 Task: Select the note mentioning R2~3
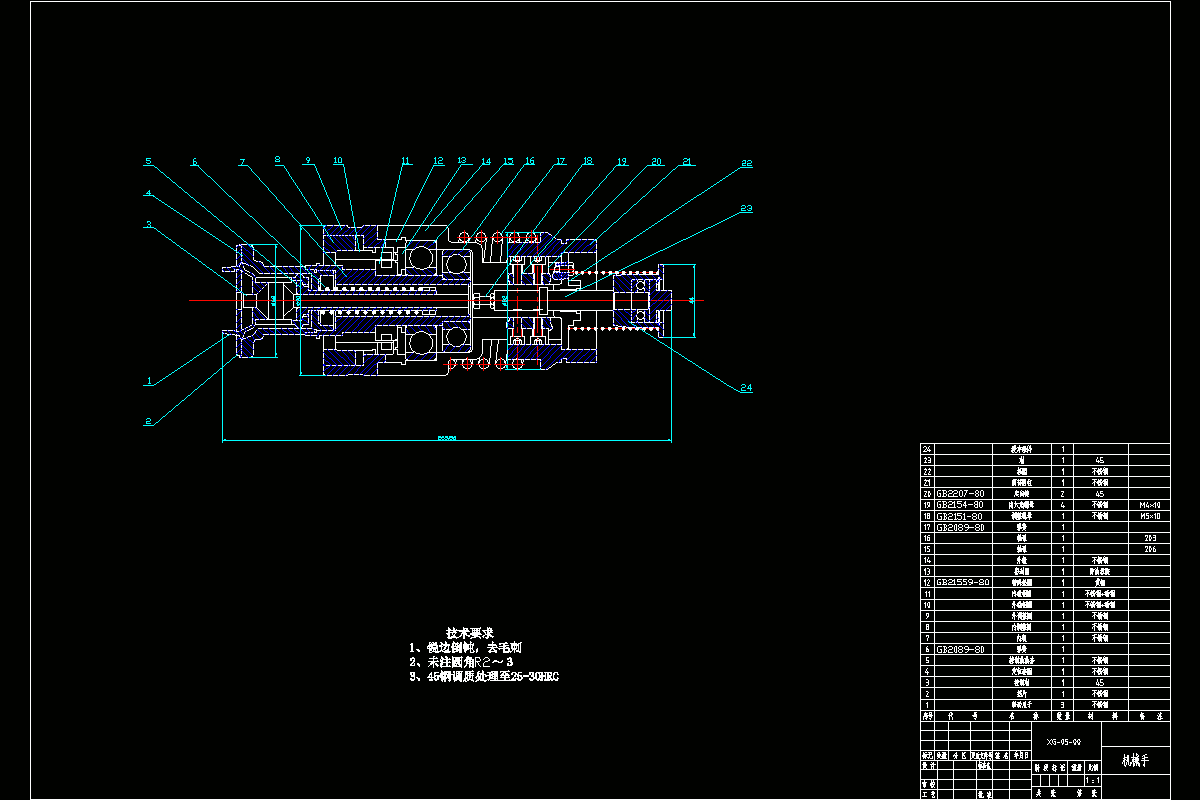pos(461,662)
